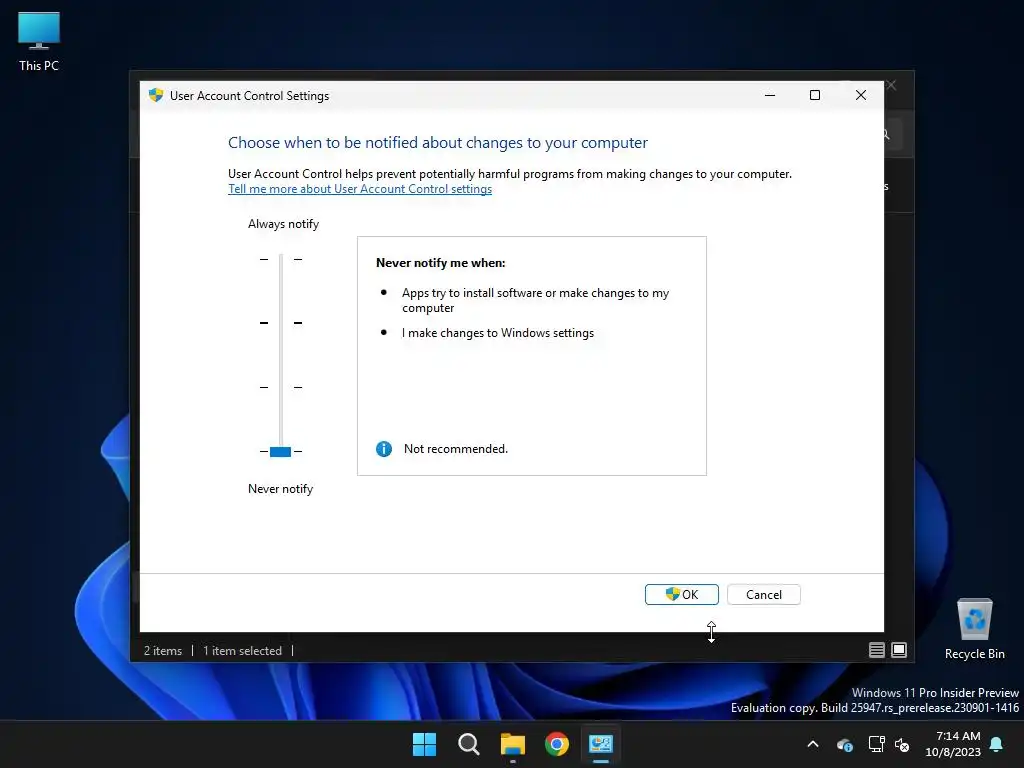The image size is (1024, 768).
Task: Open the notifications bell
Action: click(997, 744)
